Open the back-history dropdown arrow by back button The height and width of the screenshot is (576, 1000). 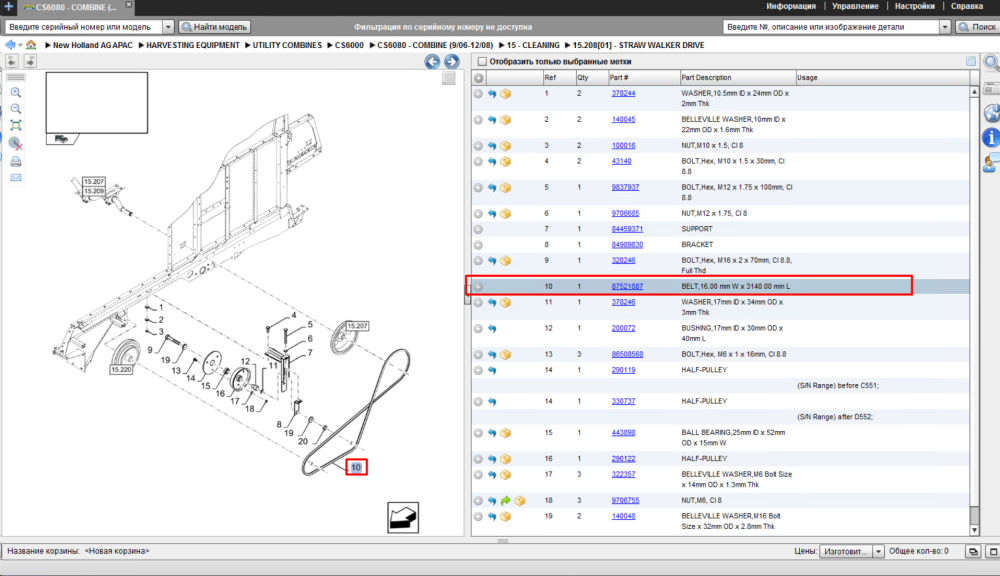20,45
